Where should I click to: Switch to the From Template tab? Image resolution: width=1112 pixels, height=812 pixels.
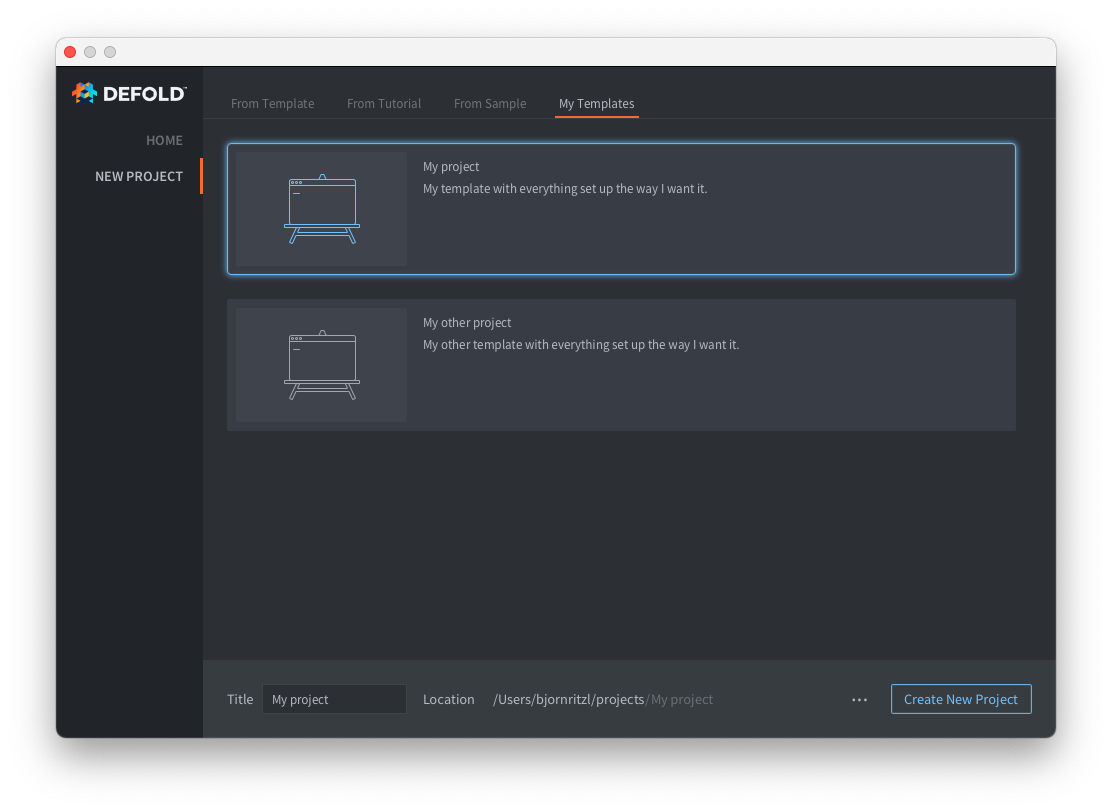pyautogui.click(x=272, y=103)
